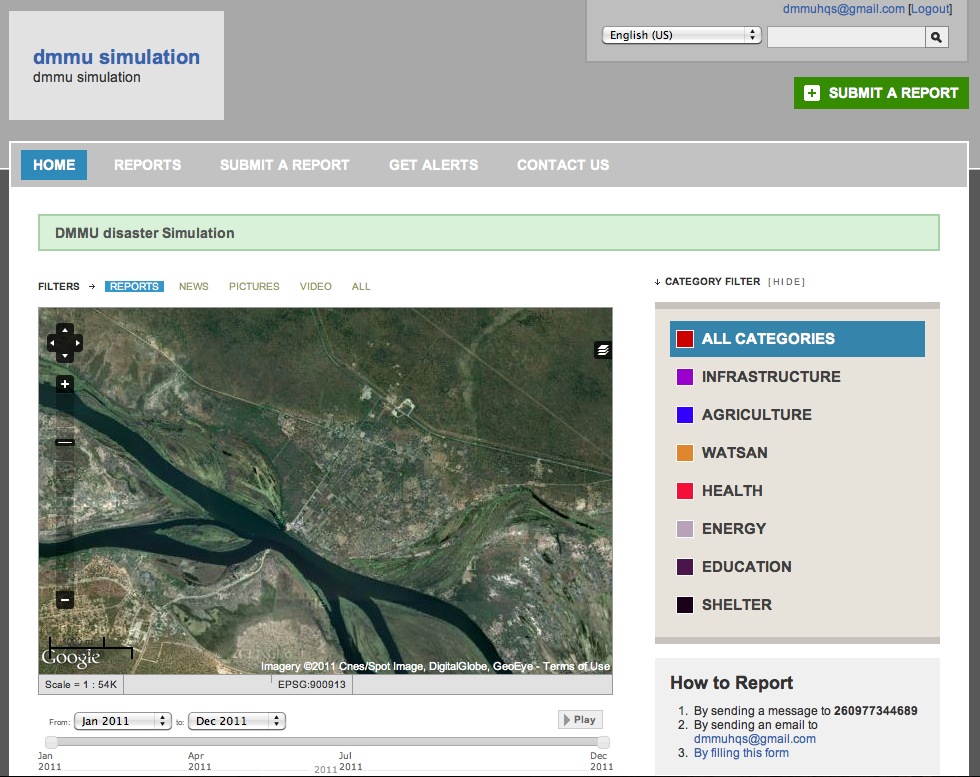The height and width of the screenshot is (777, 980).
Task: Follow the 'By filling this form' link
Action: [x=741, y=753]
